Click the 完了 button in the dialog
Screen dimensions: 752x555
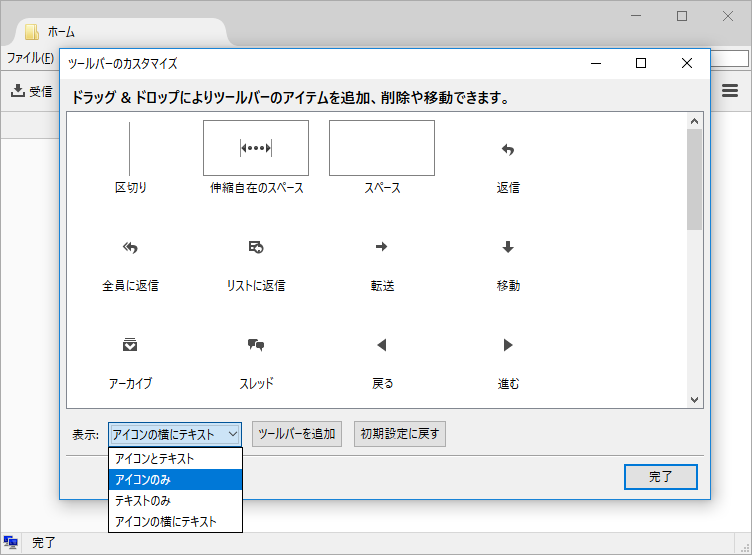coord(661,477)
